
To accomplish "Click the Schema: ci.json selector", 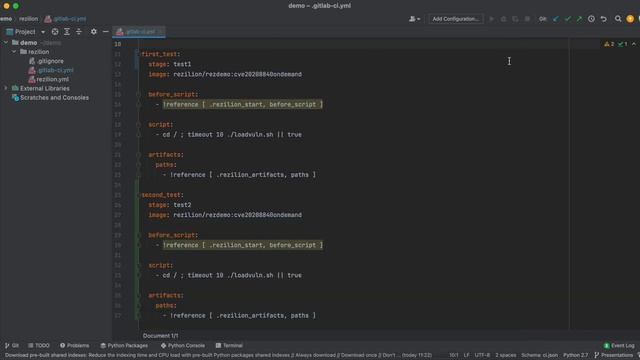I will coord(539,355).
